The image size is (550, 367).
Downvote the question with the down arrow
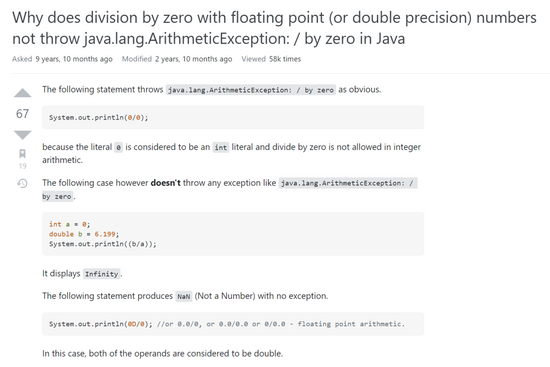pos(22,134)
